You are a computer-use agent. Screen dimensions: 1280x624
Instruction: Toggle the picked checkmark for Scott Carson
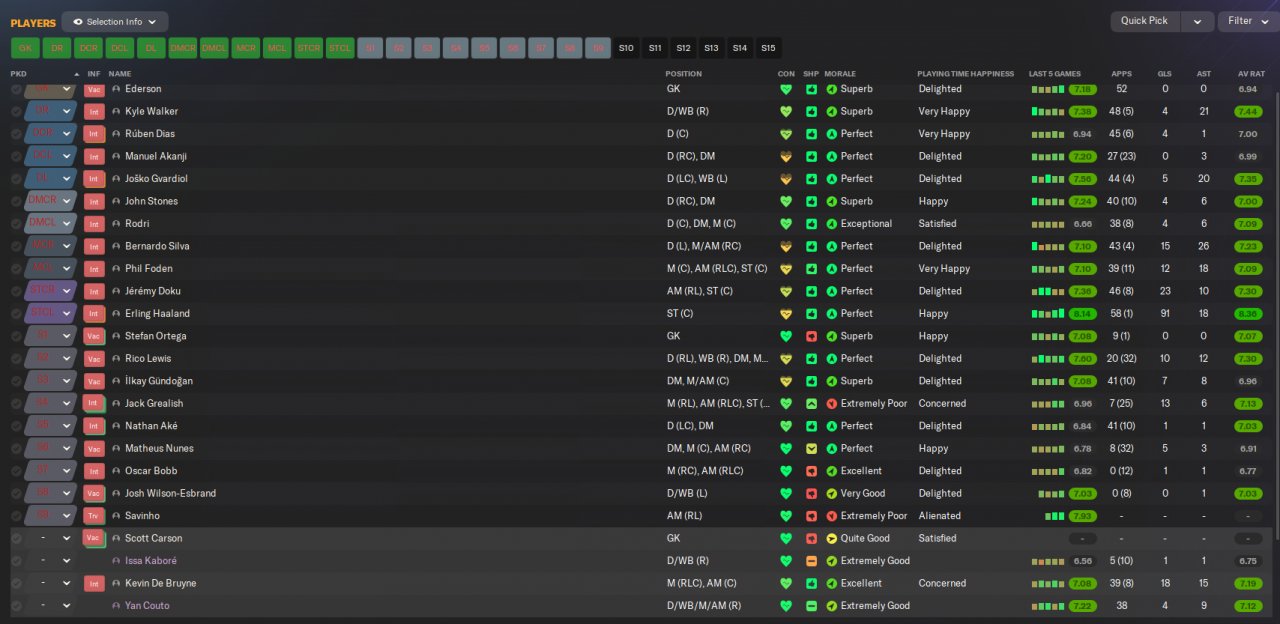[x=16, y=539]
